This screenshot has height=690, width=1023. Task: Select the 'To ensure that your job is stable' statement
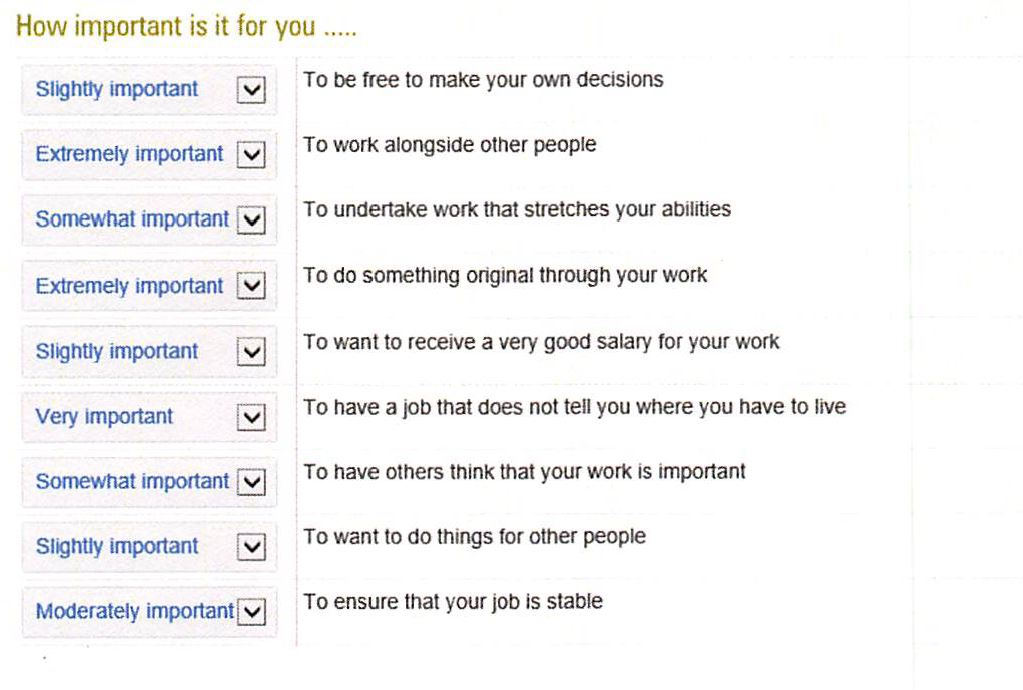(453, 602)
